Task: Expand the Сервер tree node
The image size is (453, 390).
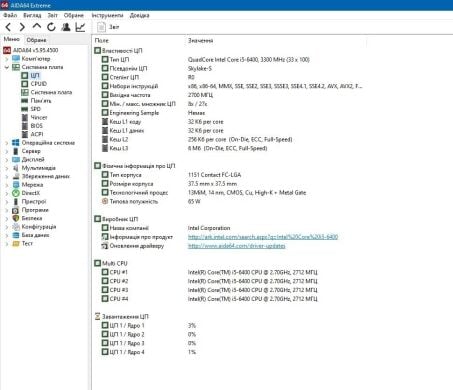Action: point(7,151)
